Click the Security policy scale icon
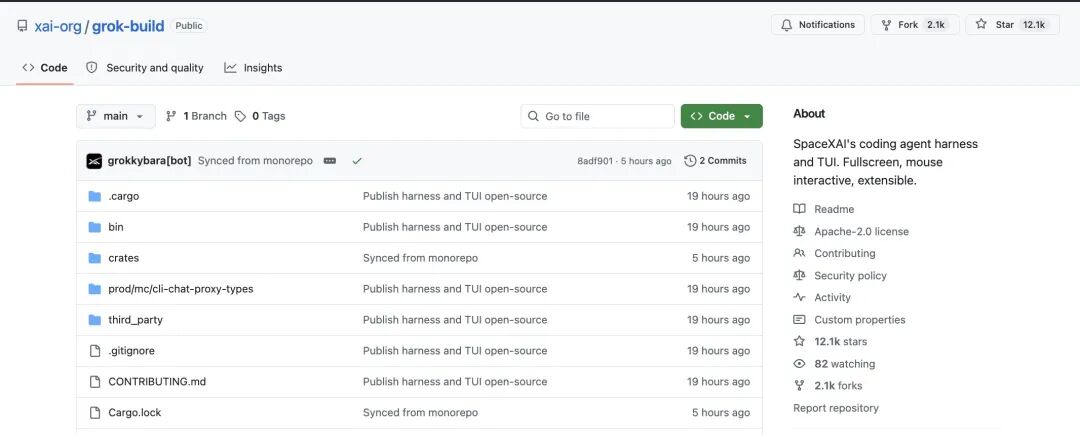This screenshot has height=435, width=1080. pyautogui.click(x=799, y=275)
